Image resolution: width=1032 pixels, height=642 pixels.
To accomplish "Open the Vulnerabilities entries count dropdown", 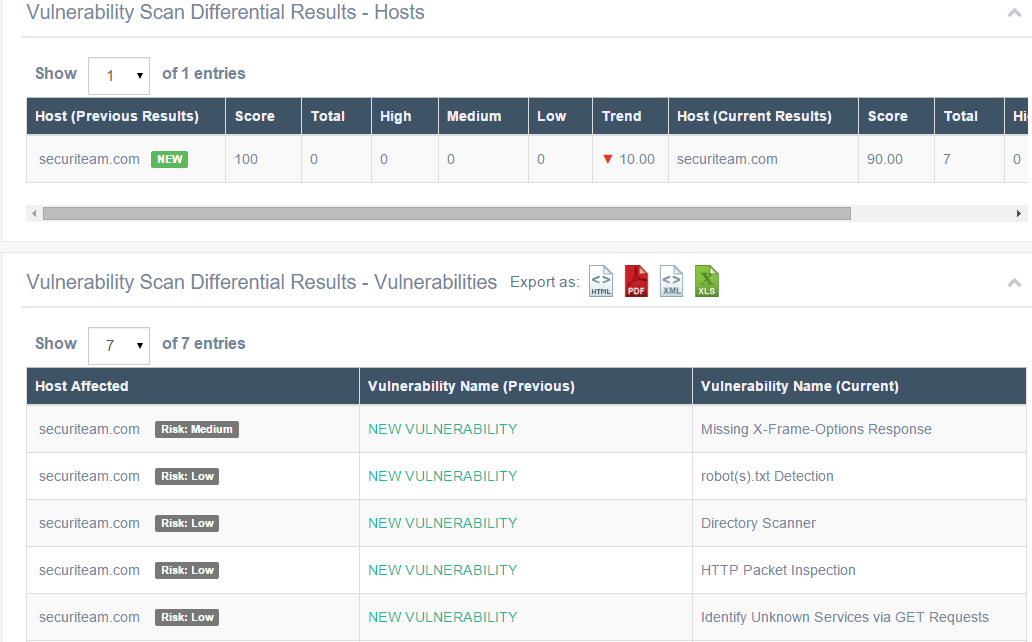I will pyautogui.click(x=119, y=345).
